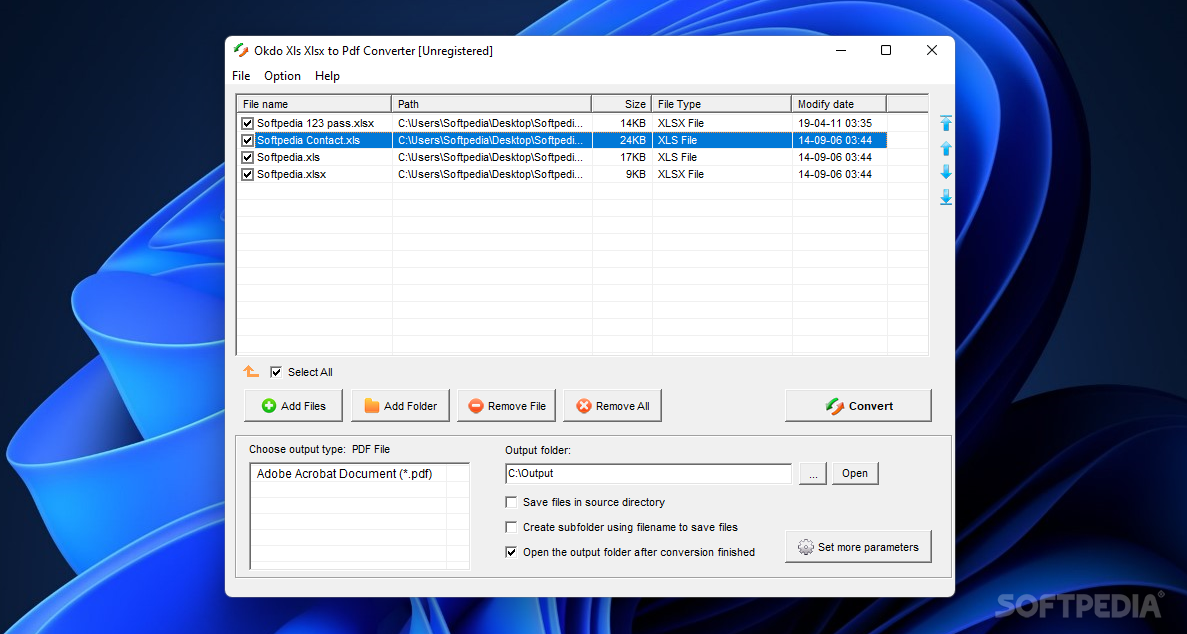The width and height of the screenshot is (1187, 634).
Task: Click the 9KB size cell
Action: pyautogui.click(x=622, y=174)
